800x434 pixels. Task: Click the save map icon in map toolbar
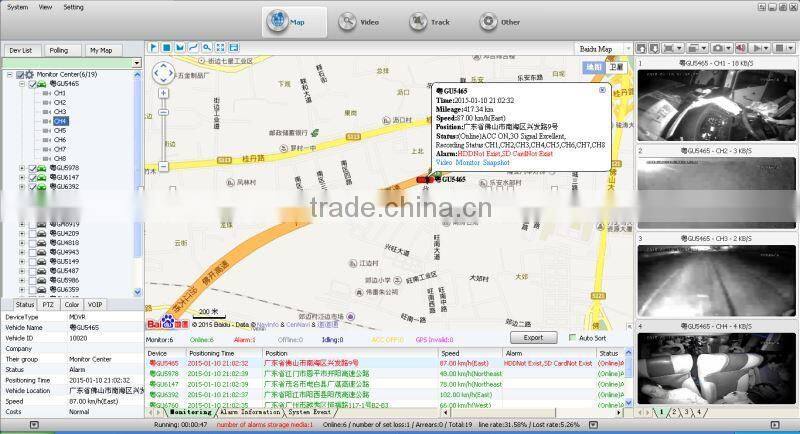[x=234, y=47]
